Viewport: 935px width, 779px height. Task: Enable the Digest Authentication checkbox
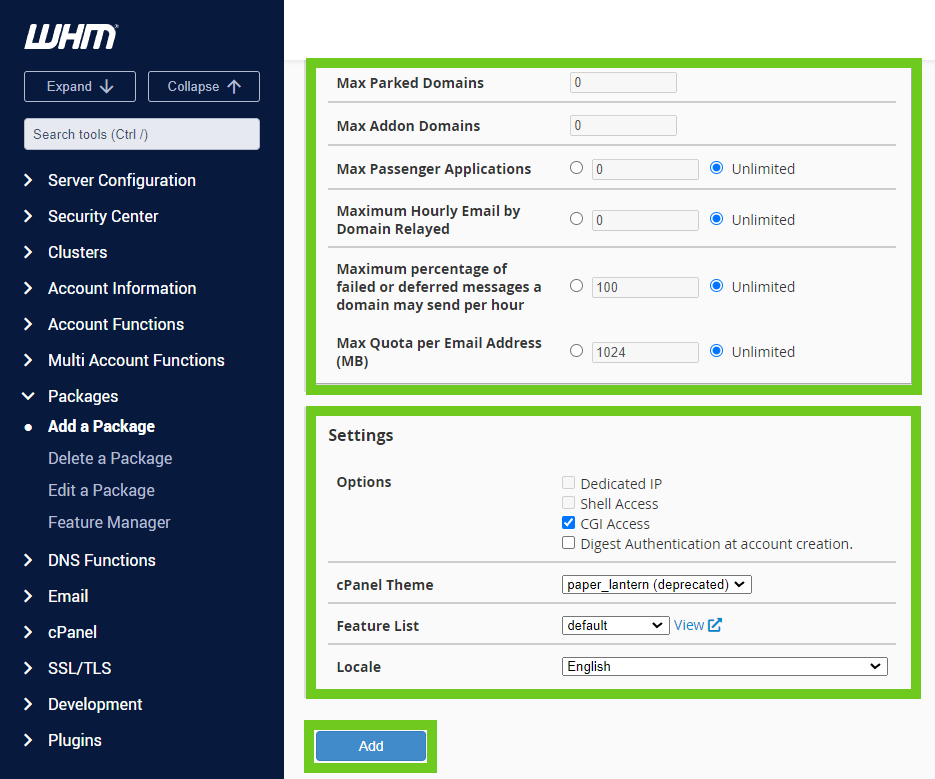[569, 543]
